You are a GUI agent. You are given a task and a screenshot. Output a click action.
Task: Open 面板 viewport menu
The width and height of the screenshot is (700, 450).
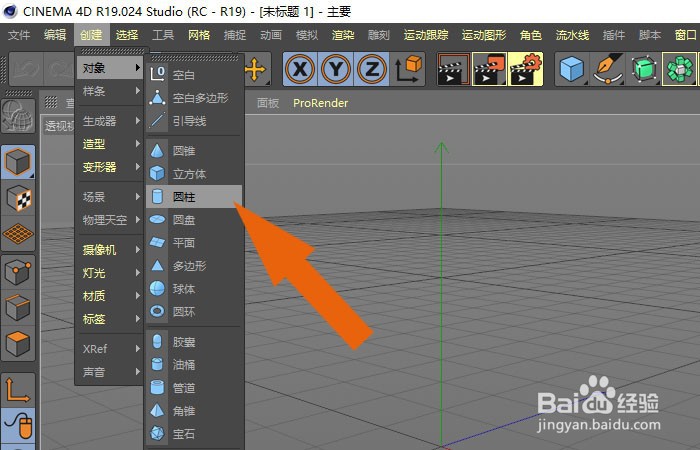tap(268, 103)
